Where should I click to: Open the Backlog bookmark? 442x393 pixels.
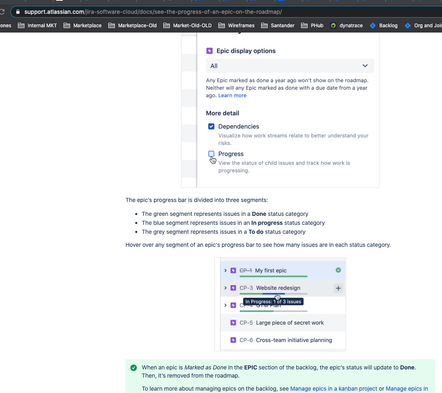(x=384, y=25)
